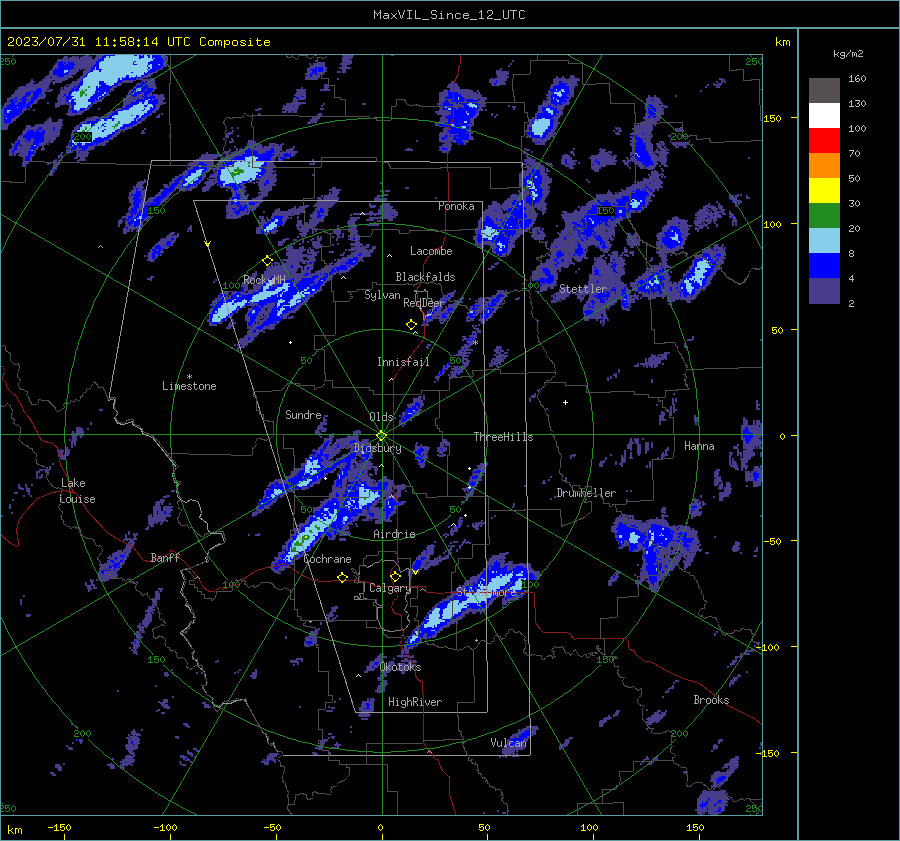The width and height of the screenshot is (900, 841).
Task: Click the yellow diamond marker near RockyMH
Action: (267, 261)
